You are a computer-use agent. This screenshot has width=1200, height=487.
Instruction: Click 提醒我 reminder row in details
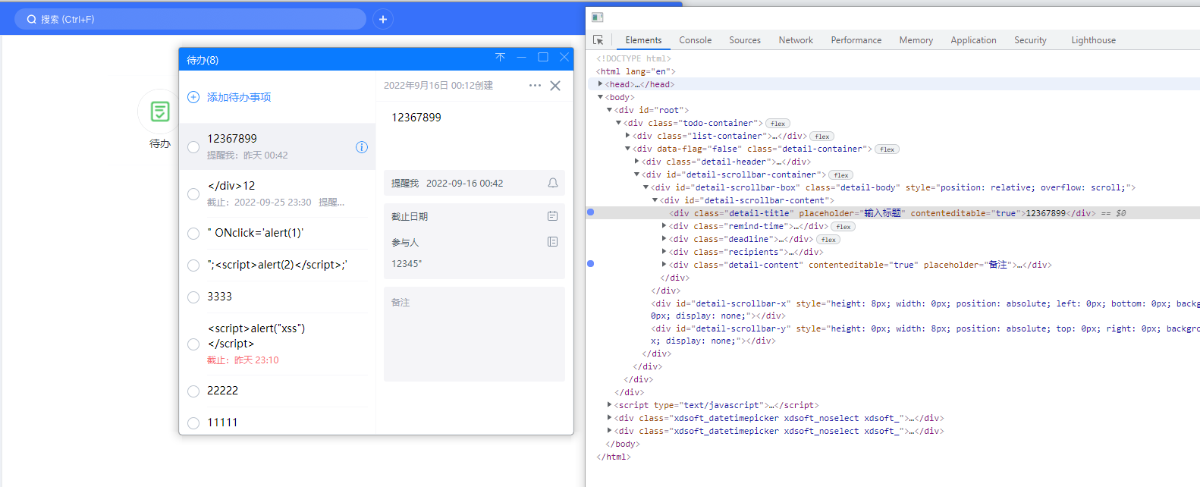coord(474,183)
